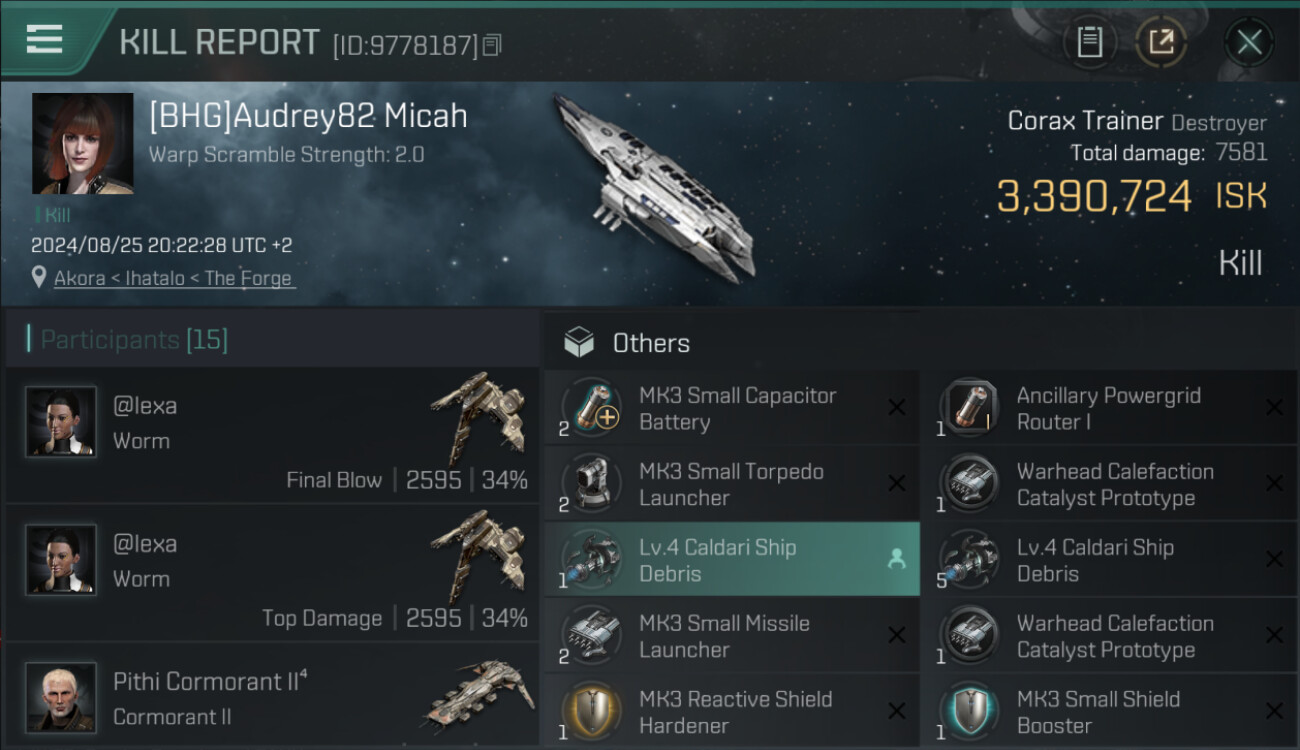View Audrey82 Micah's pilot portrait
Screen dimensions: 1300x750
[82, 143]
